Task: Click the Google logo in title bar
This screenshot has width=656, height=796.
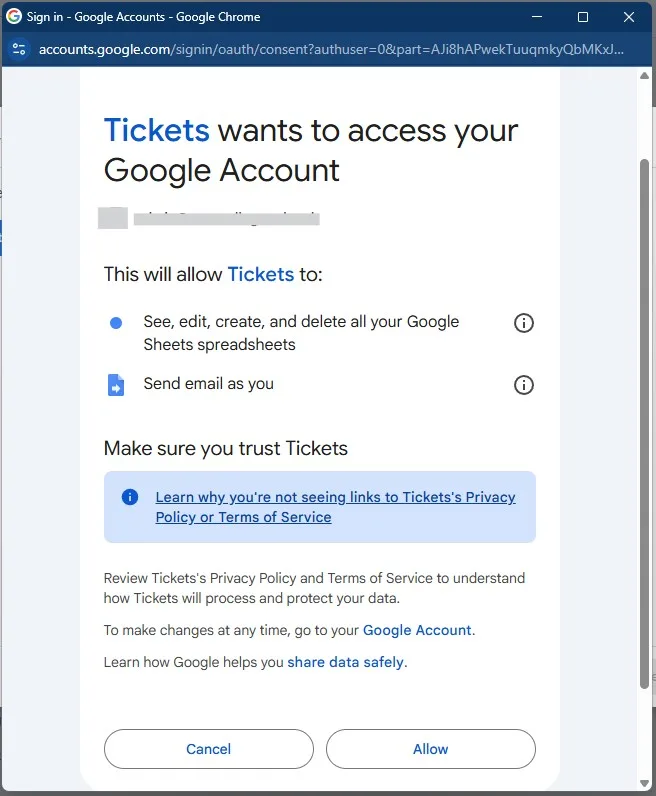Action: pyautogui.click(x=14, y=16)
